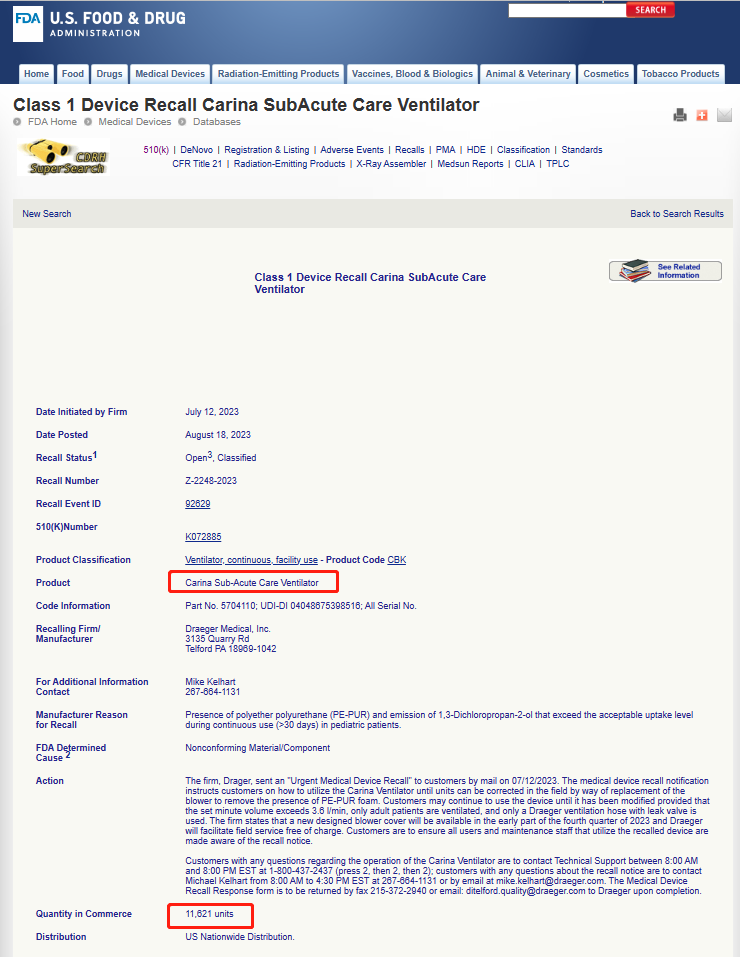Go Back to Search Results
The image size is (740, 957).
(x=676, y=214)
